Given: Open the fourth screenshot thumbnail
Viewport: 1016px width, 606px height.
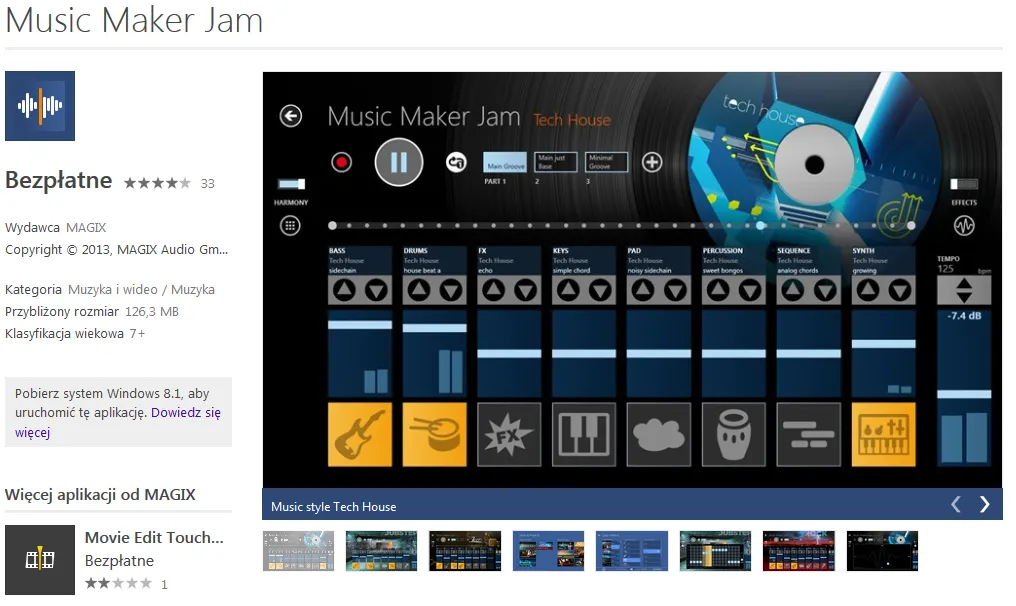Looking at the screenshot, I should pos(548,551).
